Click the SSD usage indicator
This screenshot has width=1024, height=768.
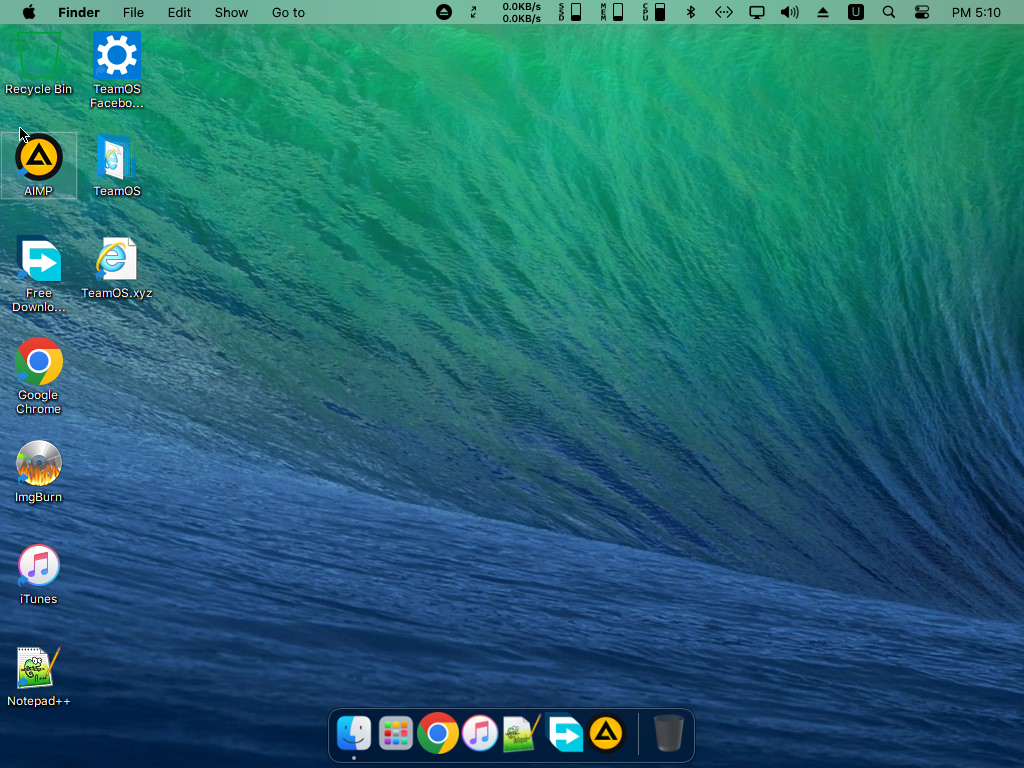pos(569,12)
